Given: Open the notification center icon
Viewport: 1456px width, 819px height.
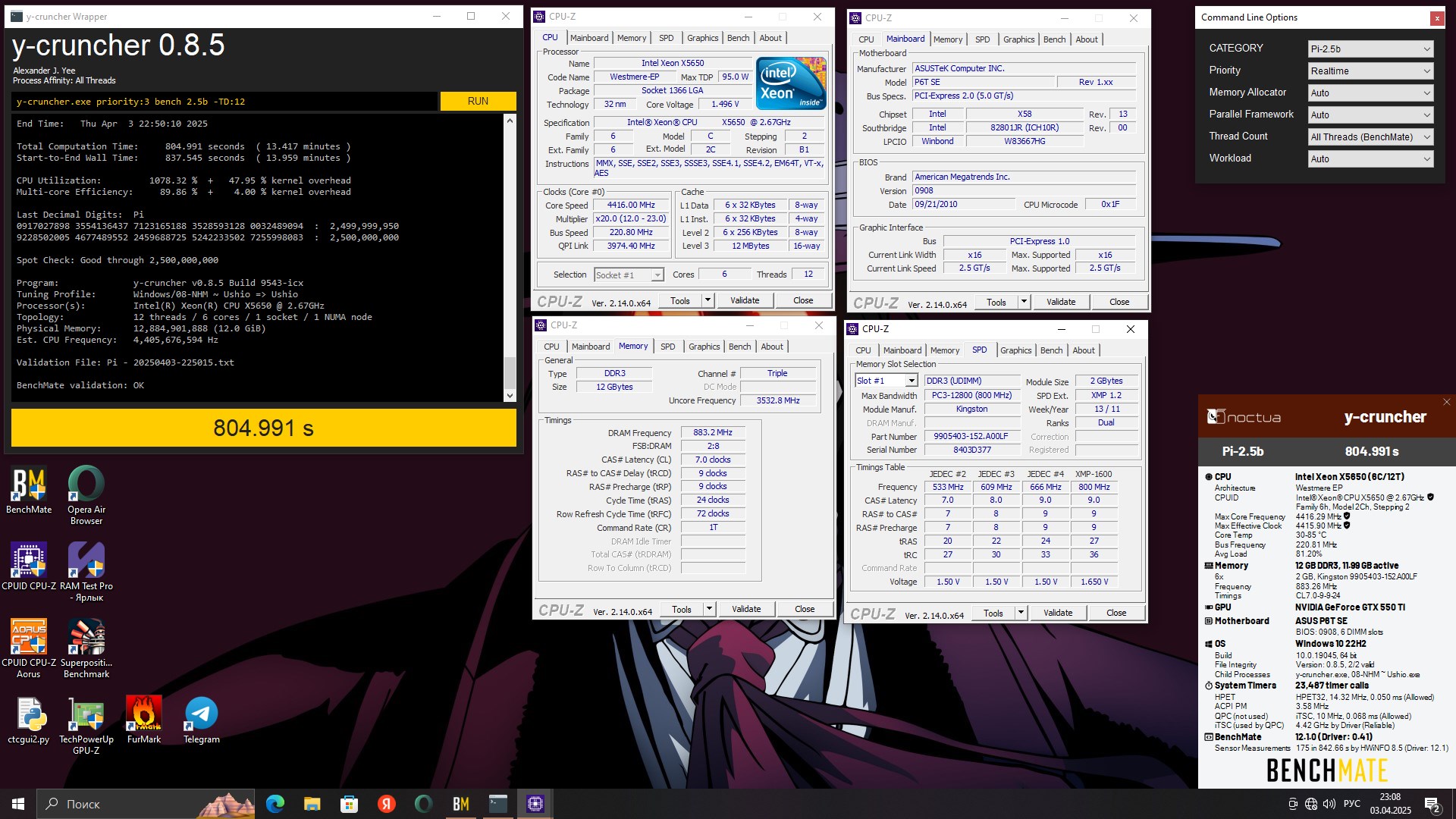Looking at the screenshot, I should point(1432,804).
